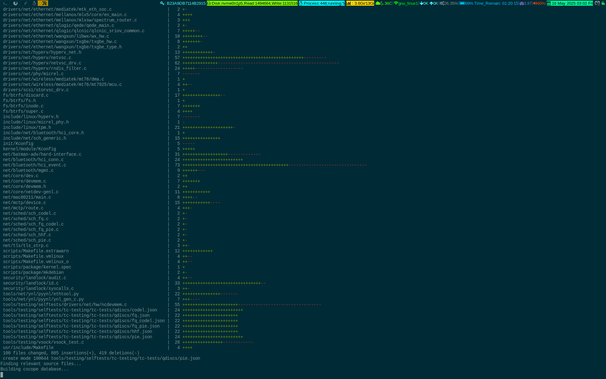Click the first workspace terminal icon

(x=5, y=3)
